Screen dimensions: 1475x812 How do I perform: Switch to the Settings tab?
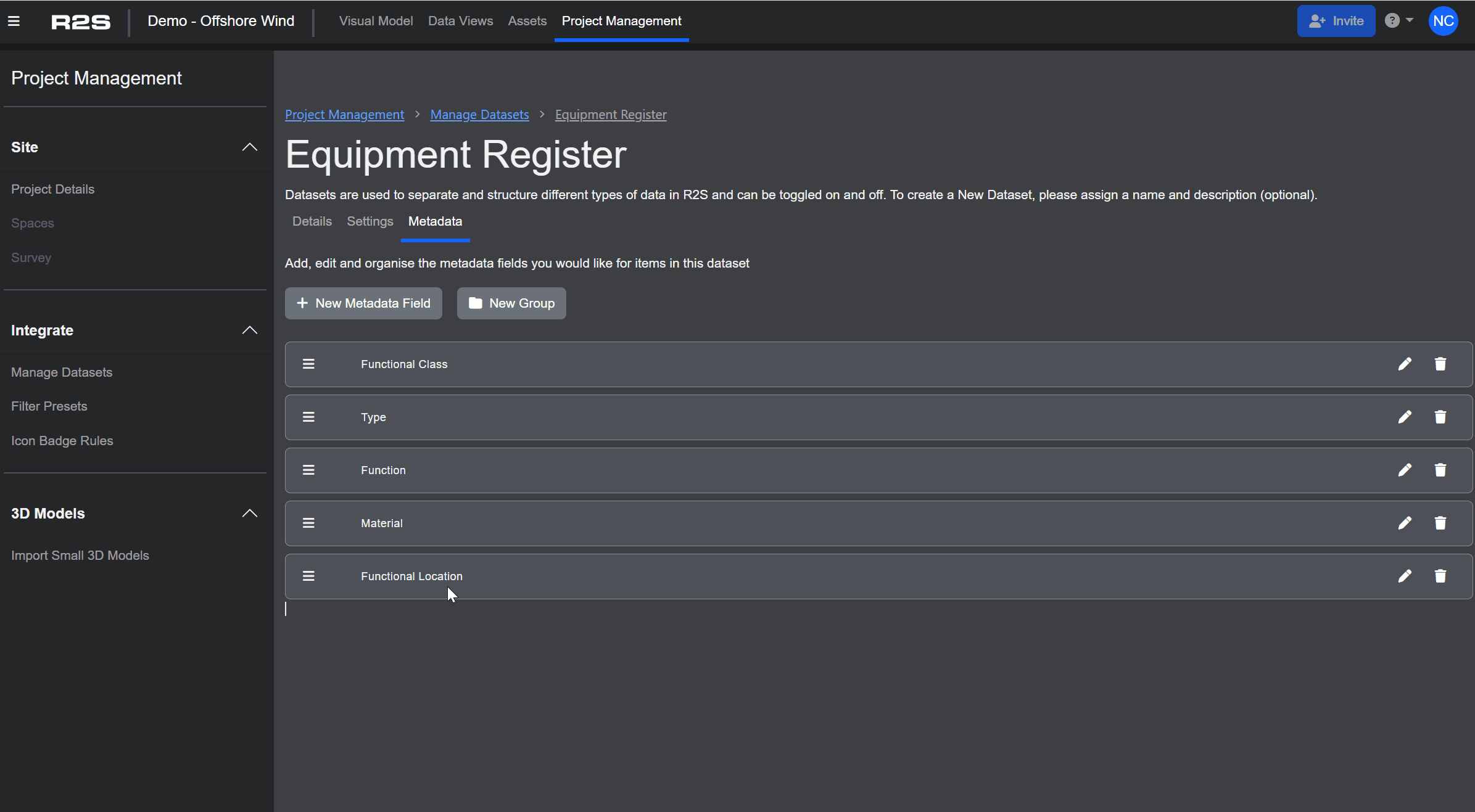point(370,221)
